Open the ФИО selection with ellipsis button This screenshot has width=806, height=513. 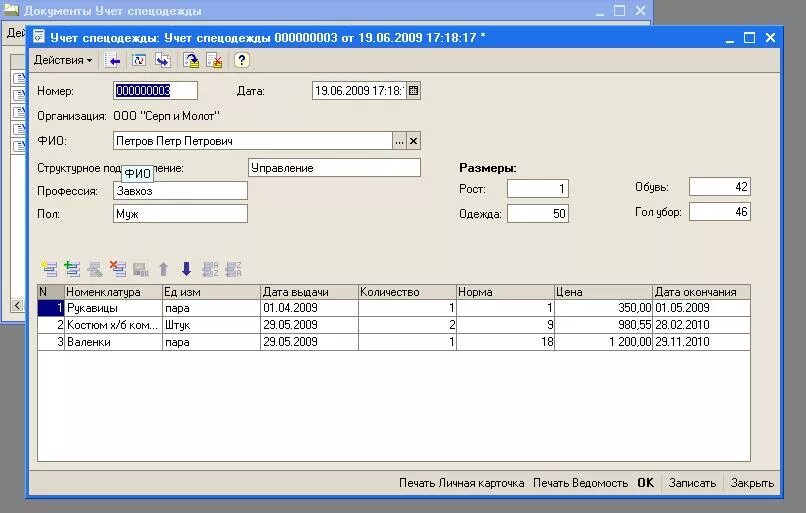point(399,141)
